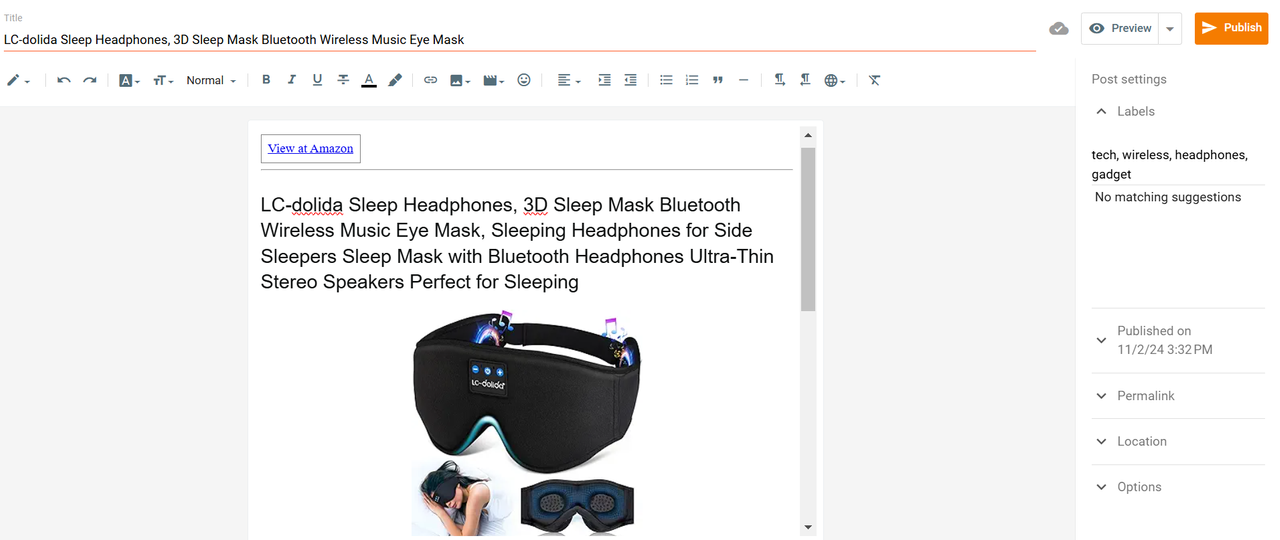Toggle italic formatting

coord(292,80)
